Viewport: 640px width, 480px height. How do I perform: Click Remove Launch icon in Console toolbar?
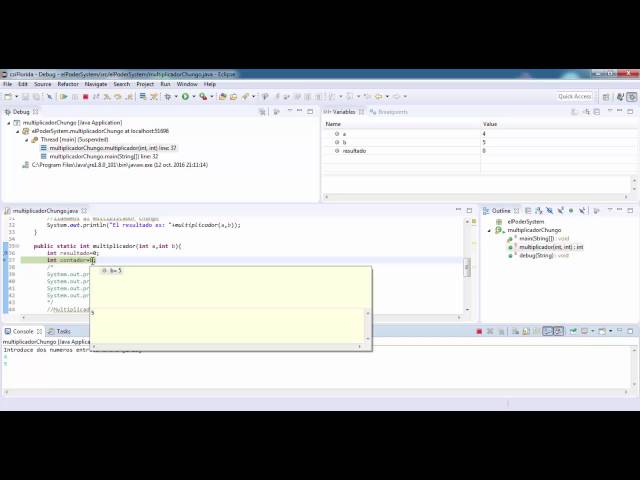(x=490, y=331)
